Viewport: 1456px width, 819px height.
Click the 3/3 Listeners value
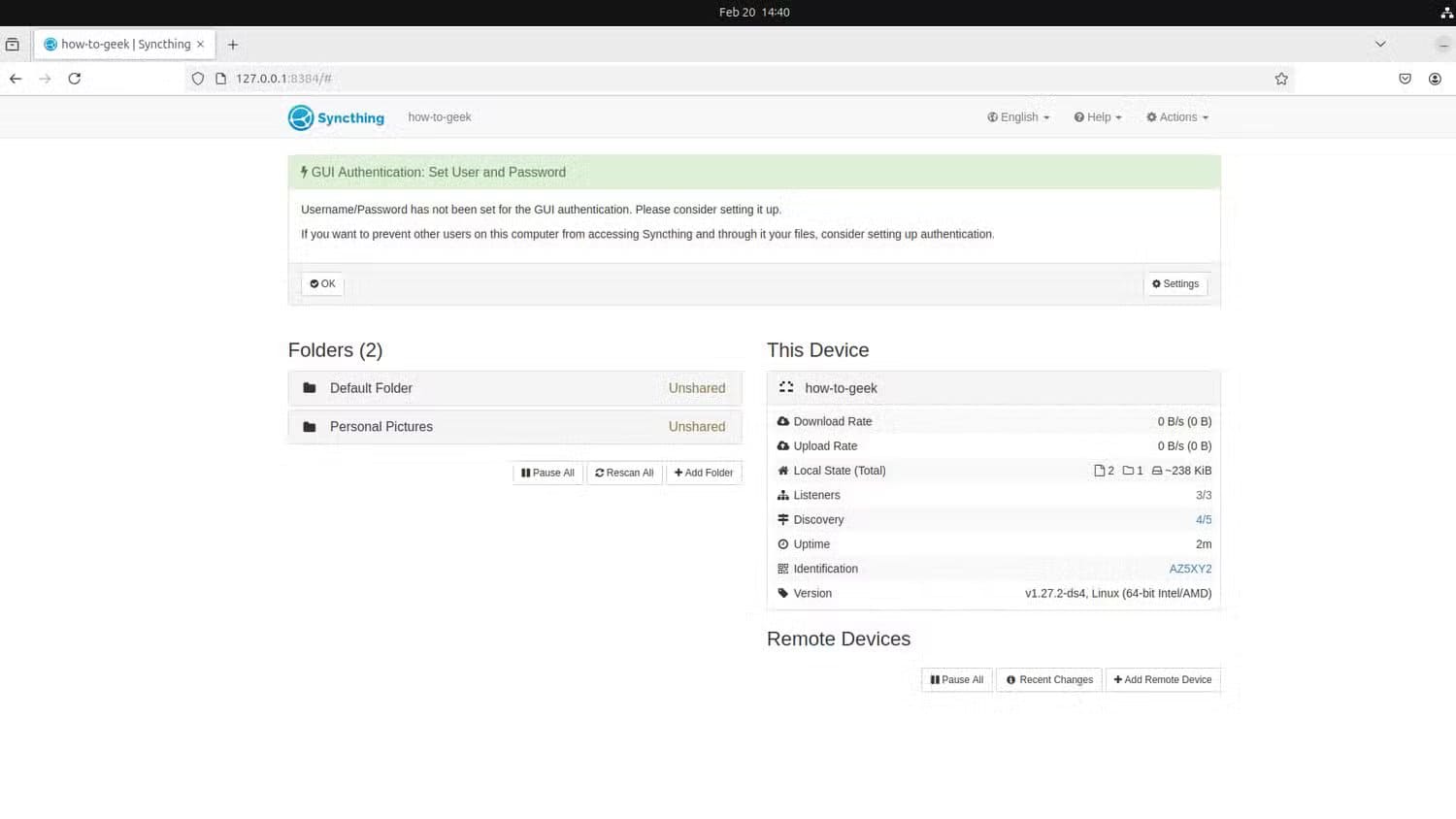[1204, 495]
